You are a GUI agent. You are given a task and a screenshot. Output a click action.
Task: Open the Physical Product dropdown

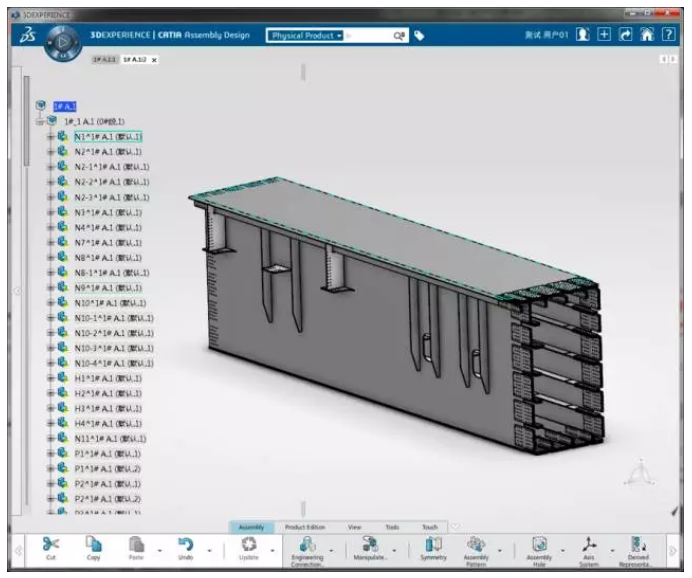(305, 36)
